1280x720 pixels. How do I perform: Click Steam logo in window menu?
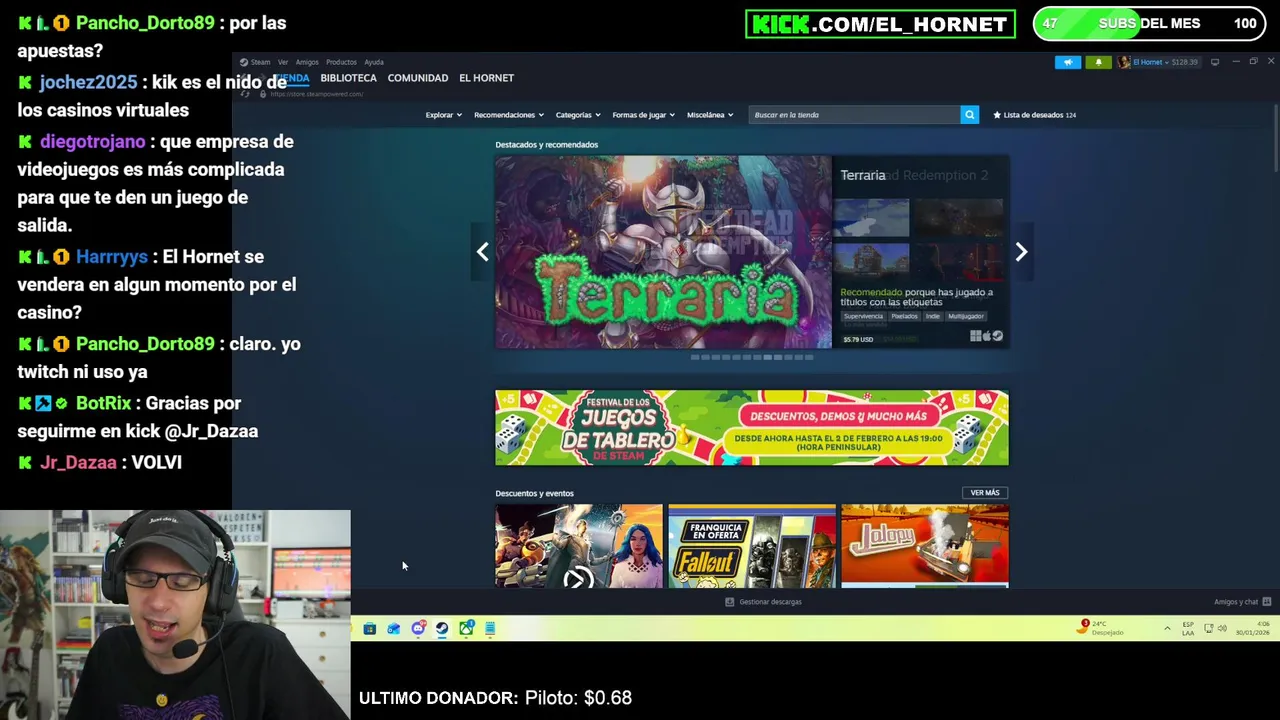click(x=243, y=62)
